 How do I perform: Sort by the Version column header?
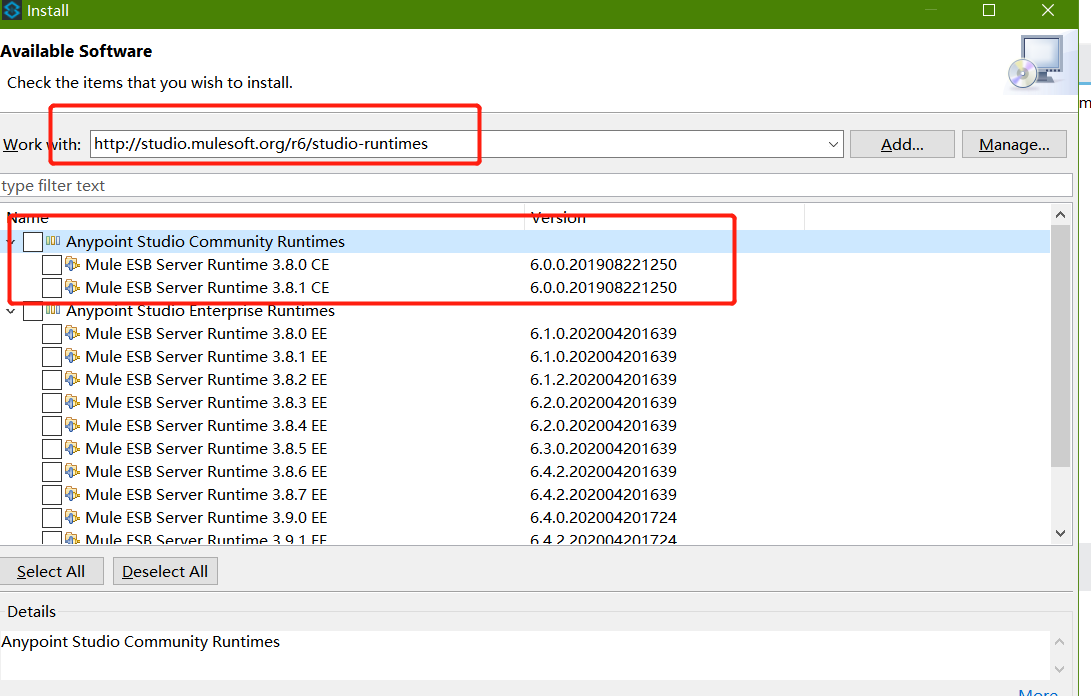tap(664, 217)
